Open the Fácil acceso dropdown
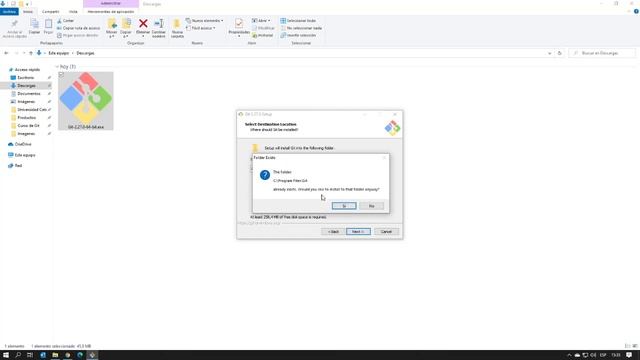Image resolution: width=640 pixels, height=360 pixels. pyautogui.click(x=200, y=28)
